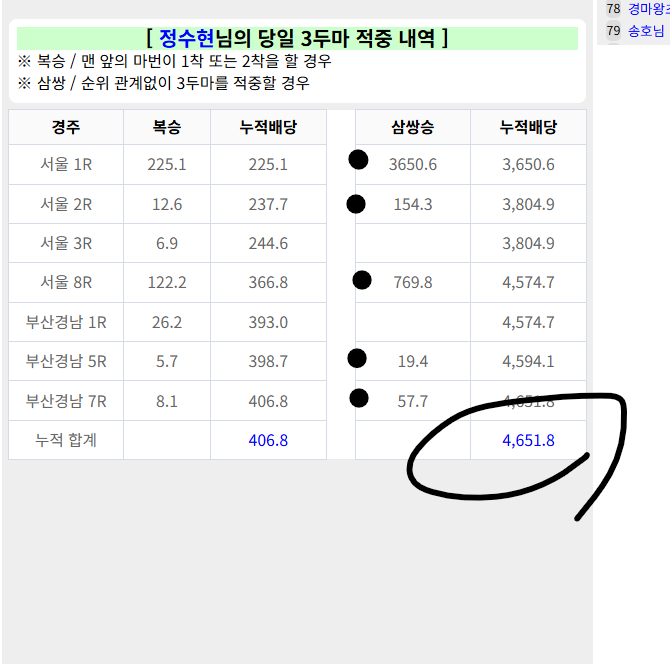Open the 송호님 link in sidebar
This screenshot has height=664, width=670.
coord(646,31)
